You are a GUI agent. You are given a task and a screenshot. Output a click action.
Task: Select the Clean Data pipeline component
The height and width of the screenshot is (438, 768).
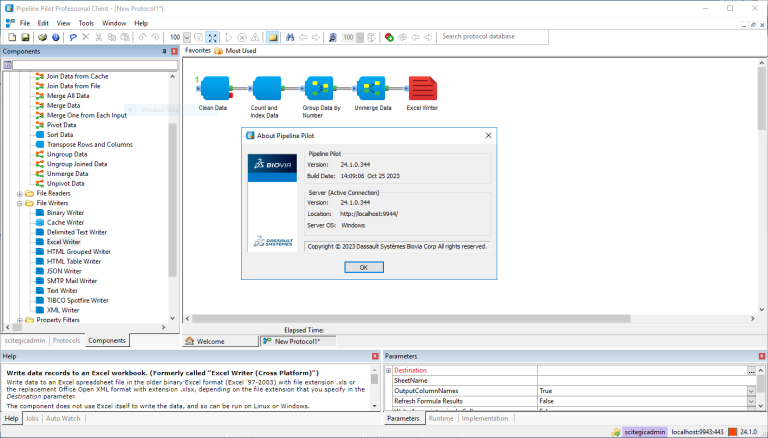tap(215, 88)
